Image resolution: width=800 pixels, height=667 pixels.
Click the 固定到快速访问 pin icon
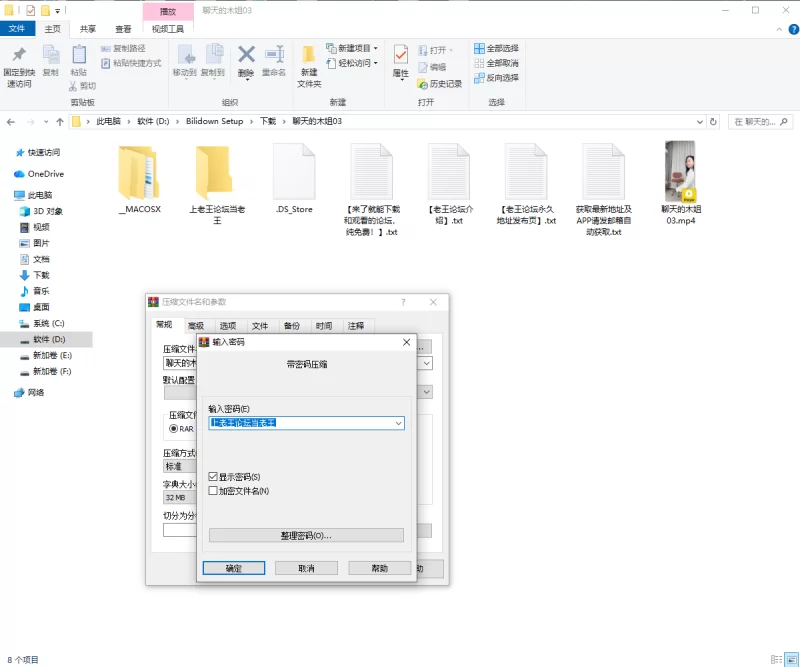pos(19,55)
